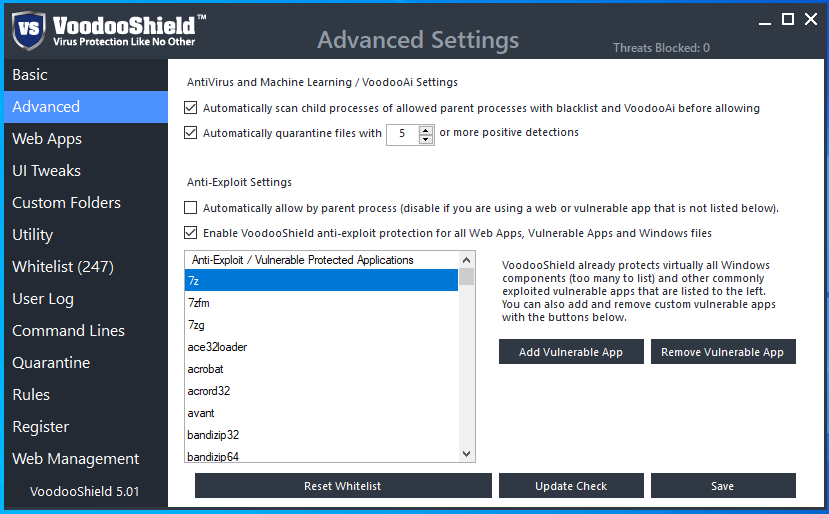Switch to the Quarantine tab
829x514 pixels.
[x=51, y=363]
